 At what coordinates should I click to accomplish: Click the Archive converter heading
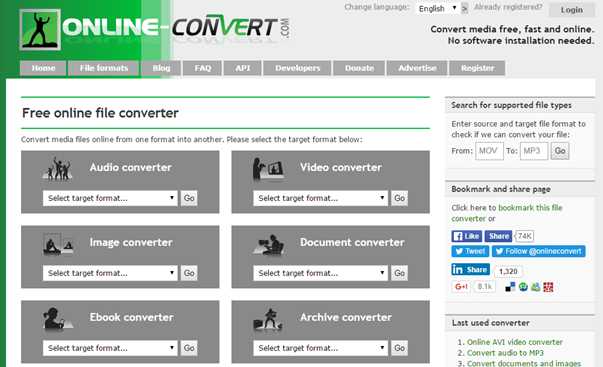(x=346, y=317)
